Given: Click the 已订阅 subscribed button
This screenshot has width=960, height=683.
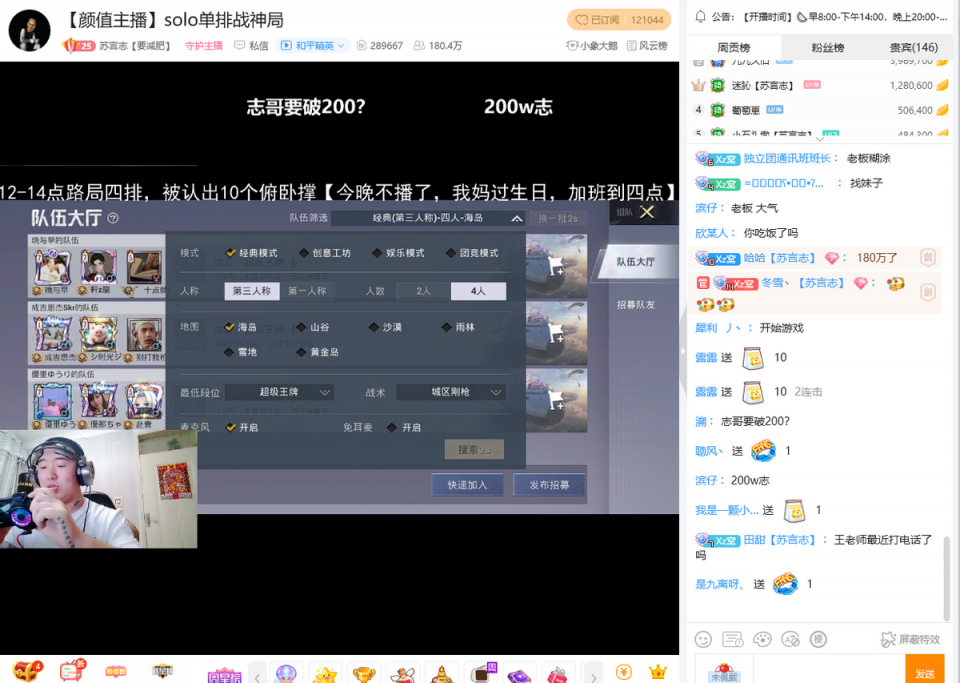Looking at the screenshot, I should [x=619, y=20].
